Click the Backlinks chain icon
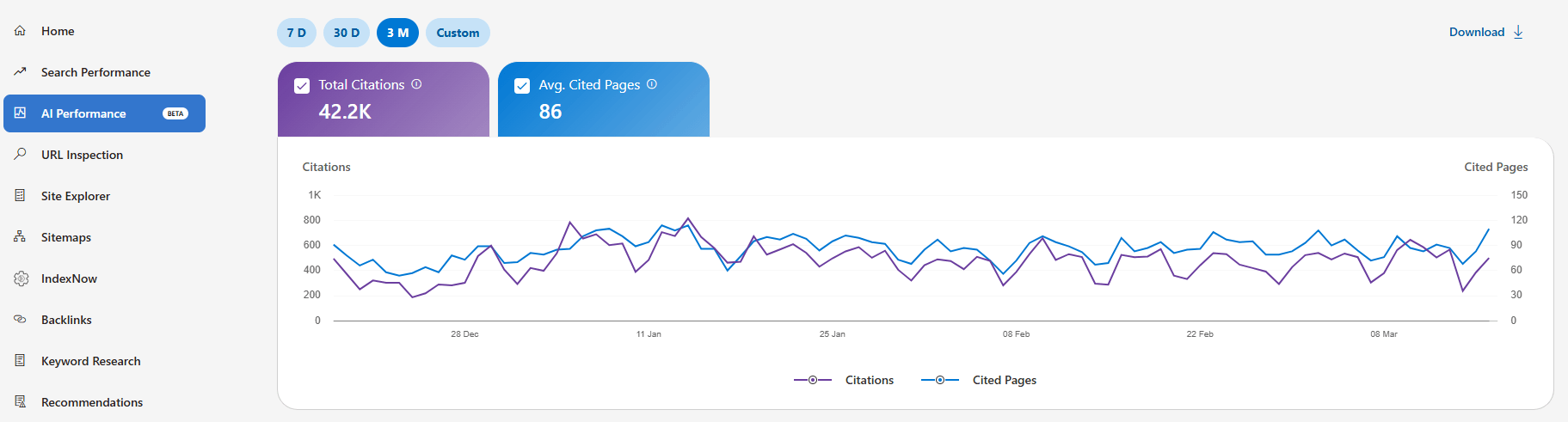Image resolution: width=1568 pixels, height=422 pixels. (20, 320)
